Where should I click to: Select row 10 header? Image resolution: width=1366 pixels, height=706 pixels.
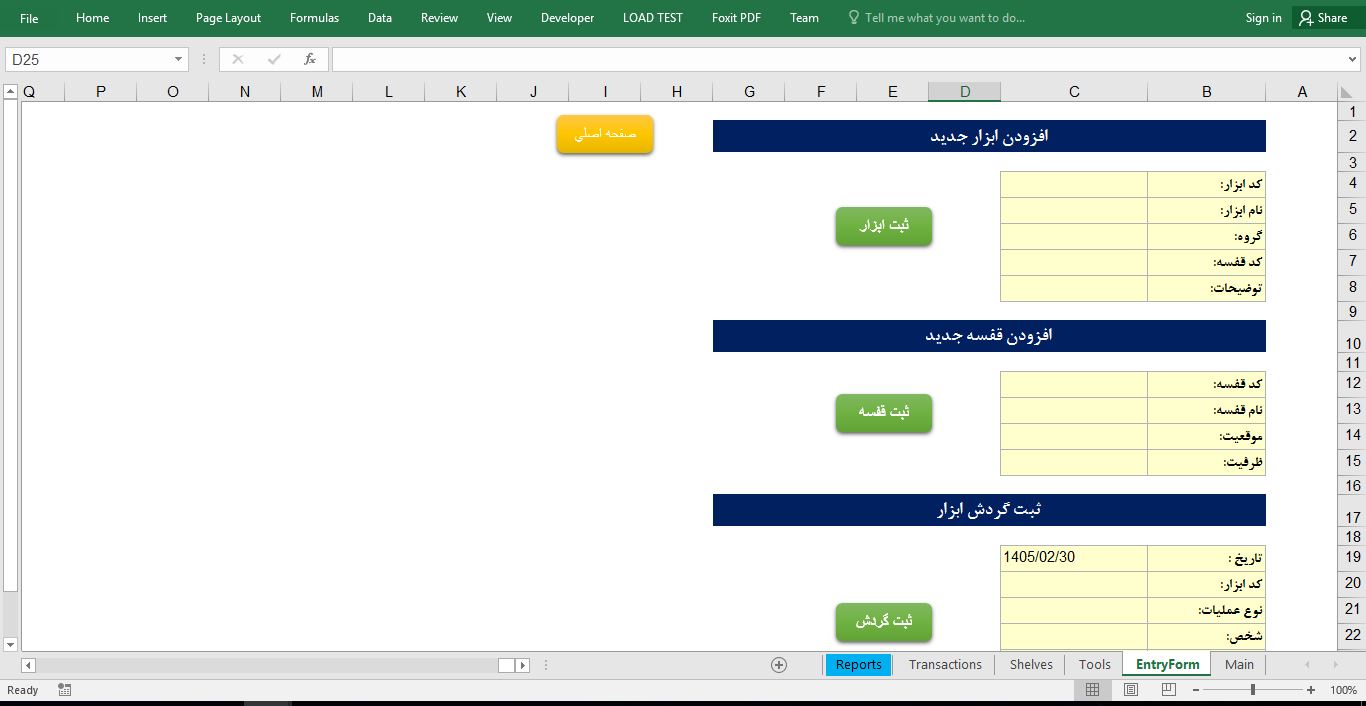point(1352,337)
